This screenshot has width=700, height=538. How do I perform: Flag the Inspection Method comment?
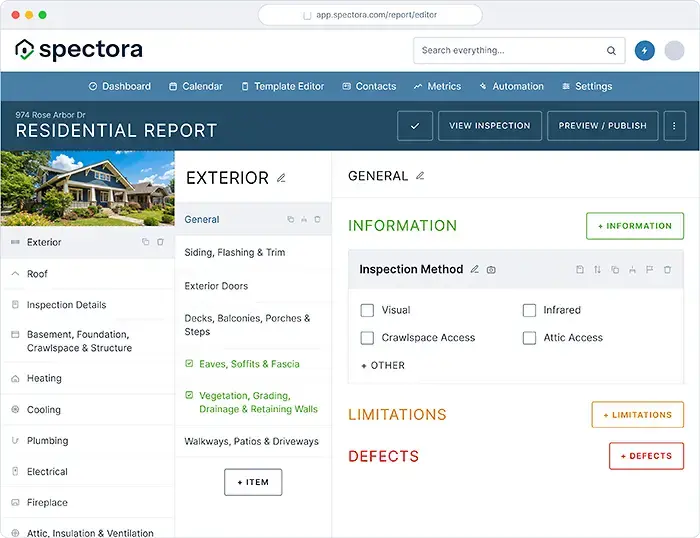click(x=650, y=269)
